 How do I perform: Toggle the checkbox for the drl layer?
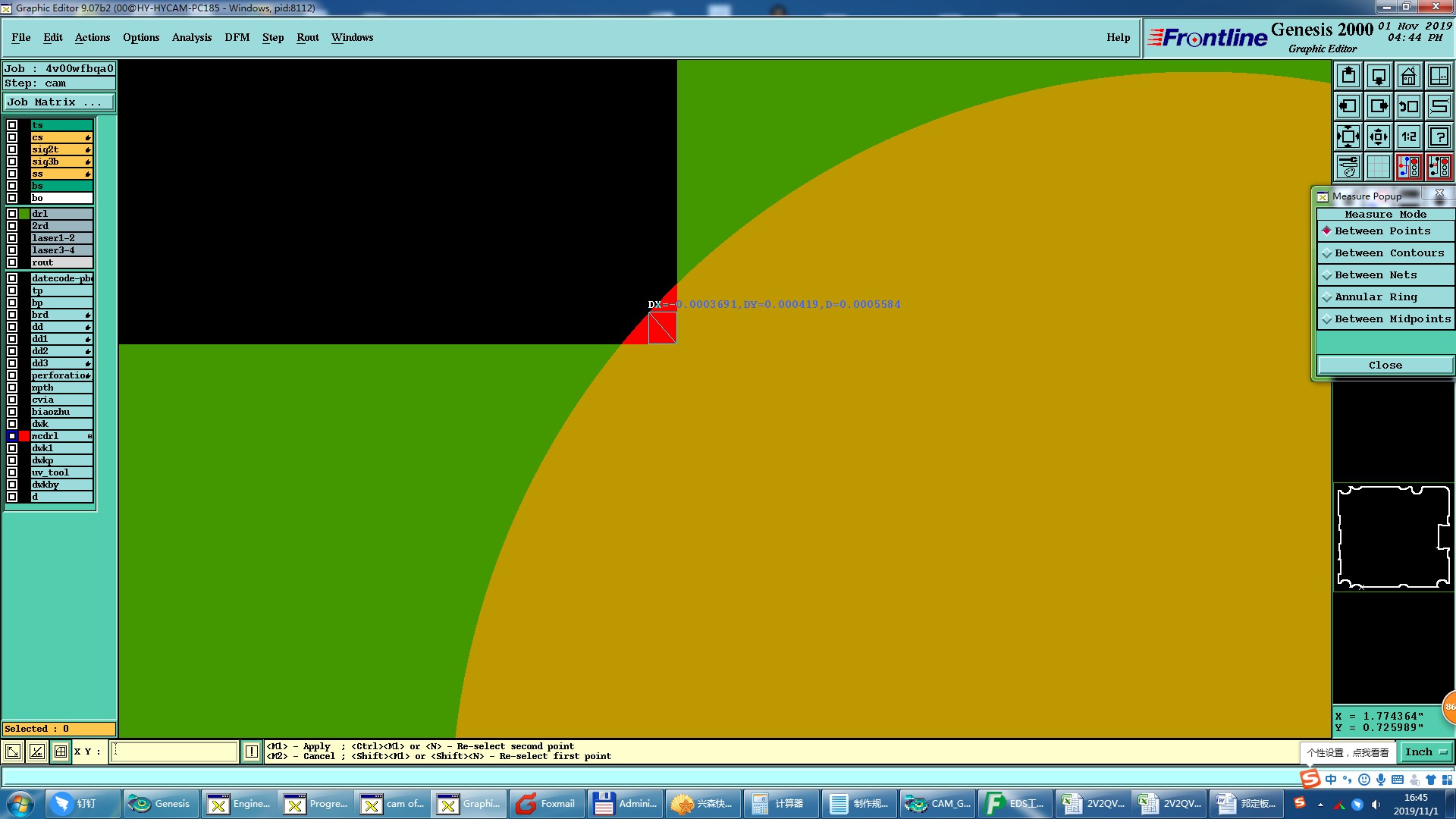12,214
